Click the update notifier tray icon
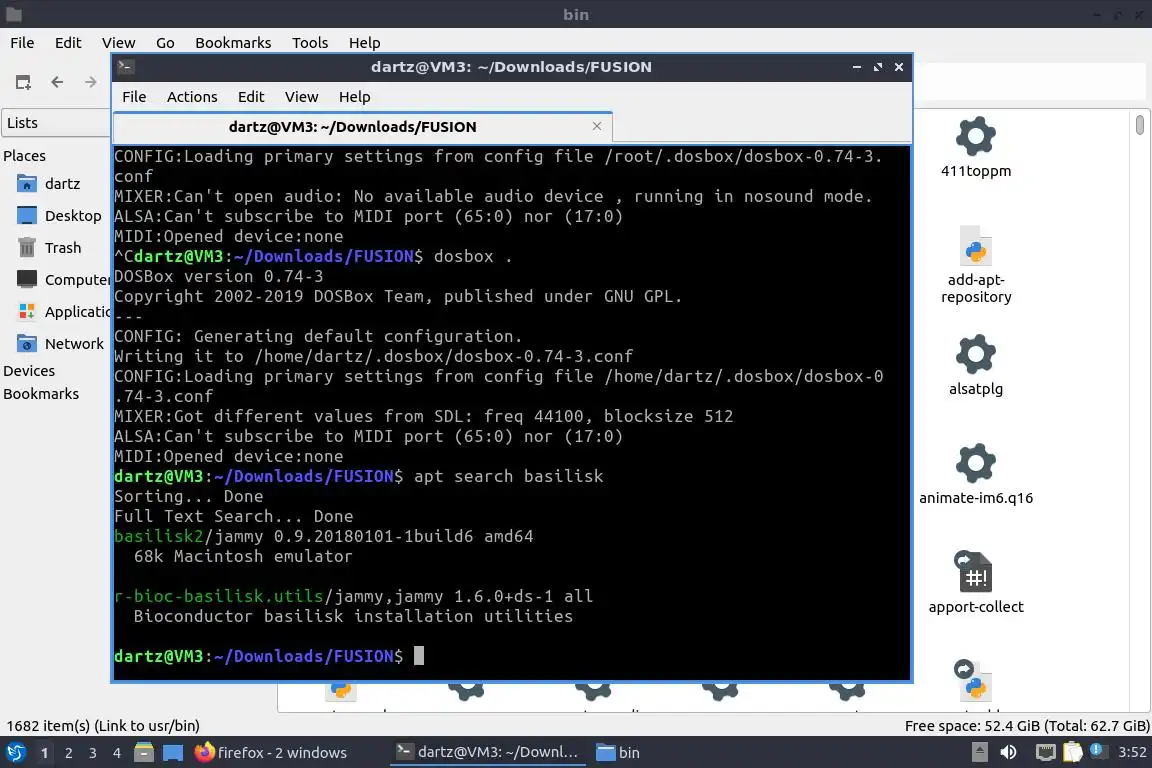The height and width of the screenshot is (768, 1152). click(x=1098, y=750)
